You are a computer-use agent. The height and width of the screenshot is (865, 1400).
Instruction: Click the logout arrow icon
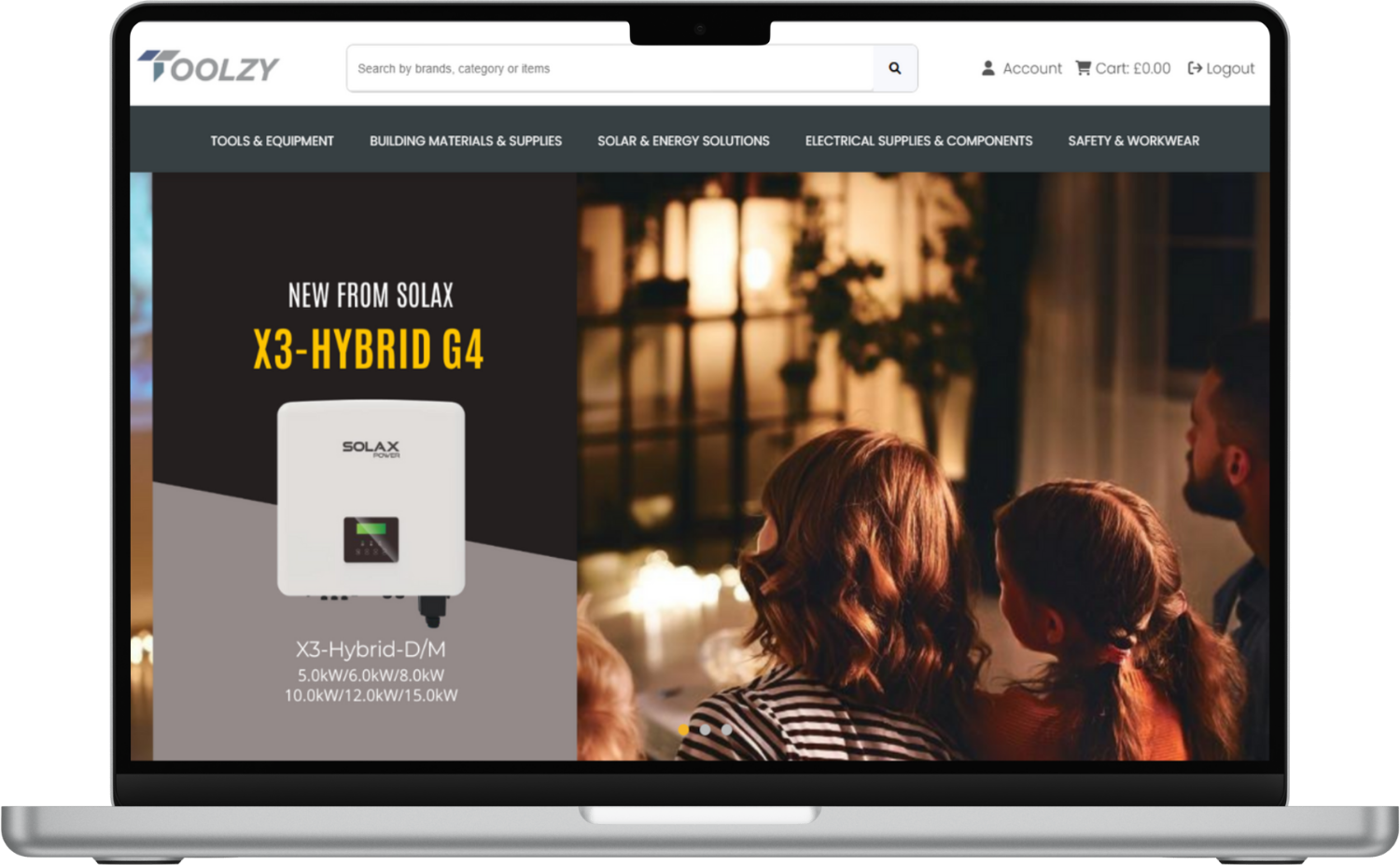(1194, 68)
